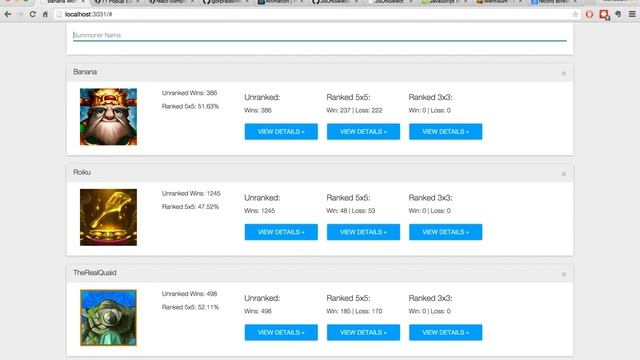View Unranked details for TheRealQuaid
Screen dimensions: 640x360
click(x=281, y=332)
